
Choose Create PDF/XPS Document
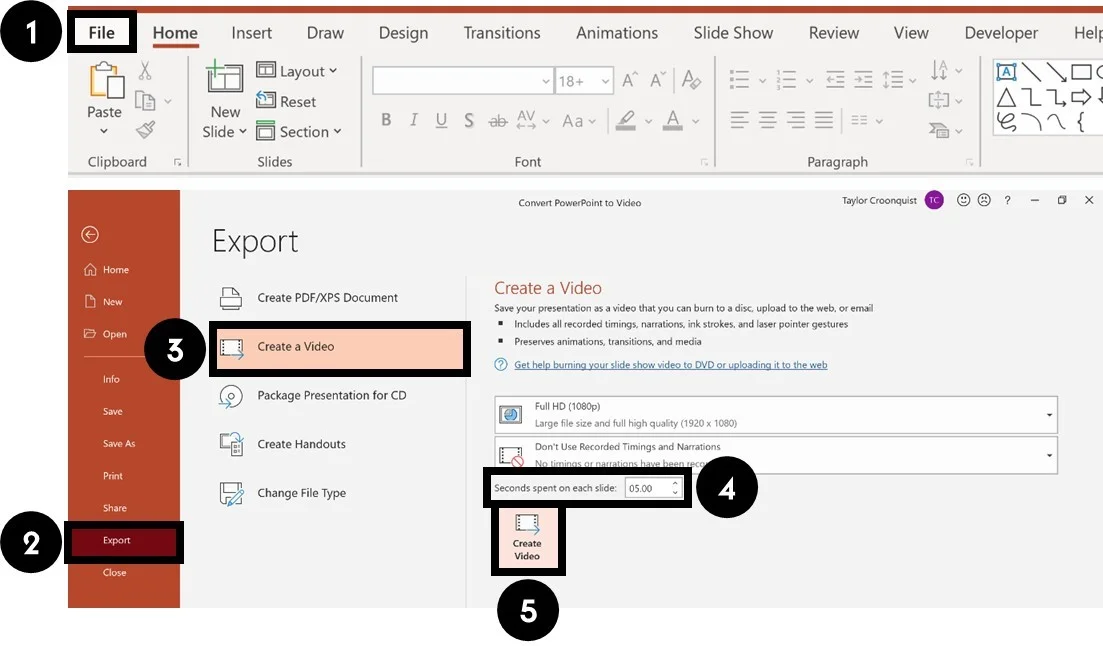[309, 298]
